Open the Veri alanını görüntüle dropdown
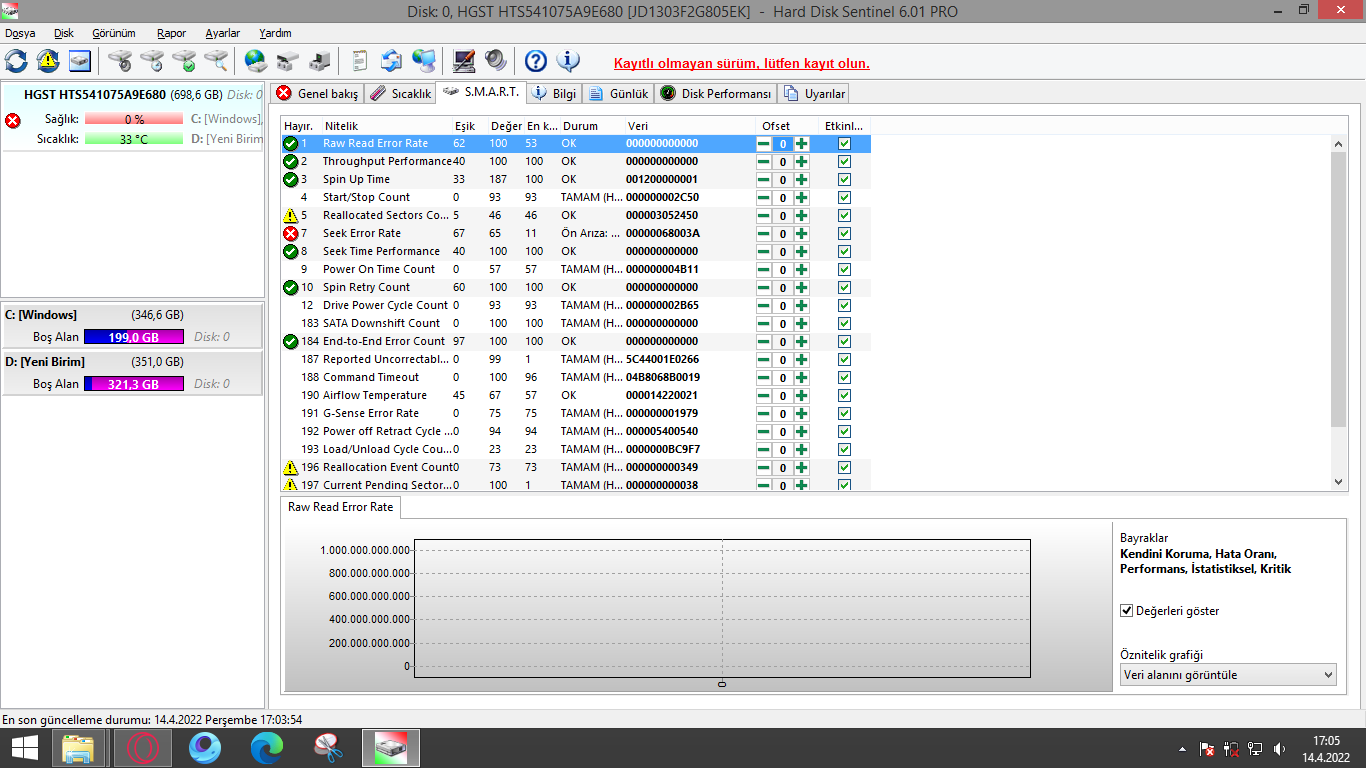The image size is (1366, 768). [x=1228, y=675]
